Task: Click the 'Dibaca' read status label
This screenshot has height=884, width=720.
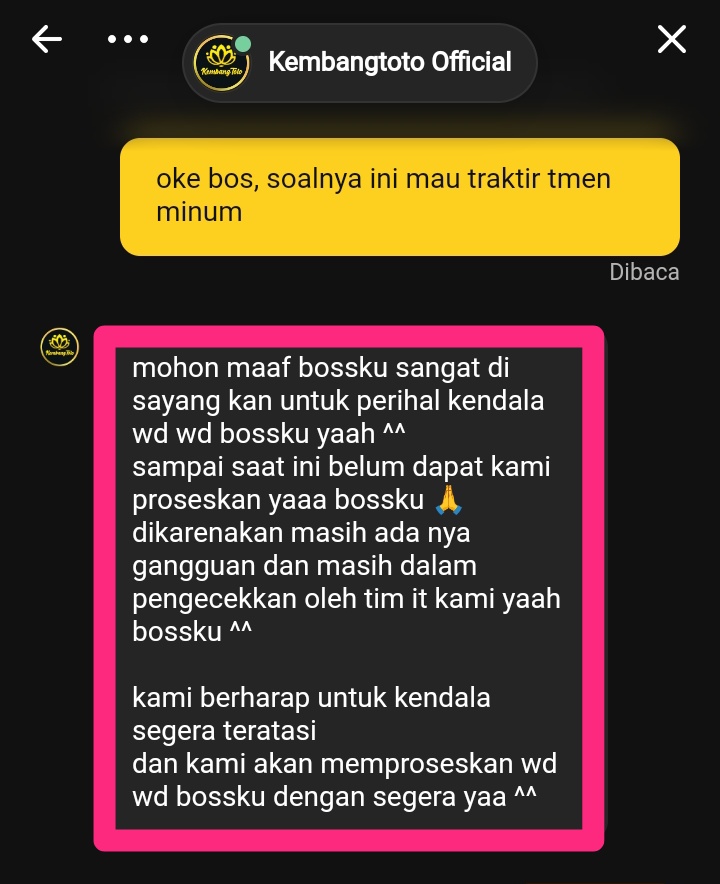Action: pos(644,272)
